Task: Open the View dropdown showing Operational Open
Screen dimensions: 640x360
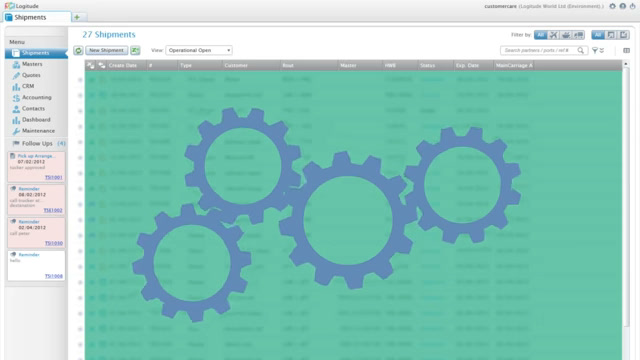Action: click(199, 50)
